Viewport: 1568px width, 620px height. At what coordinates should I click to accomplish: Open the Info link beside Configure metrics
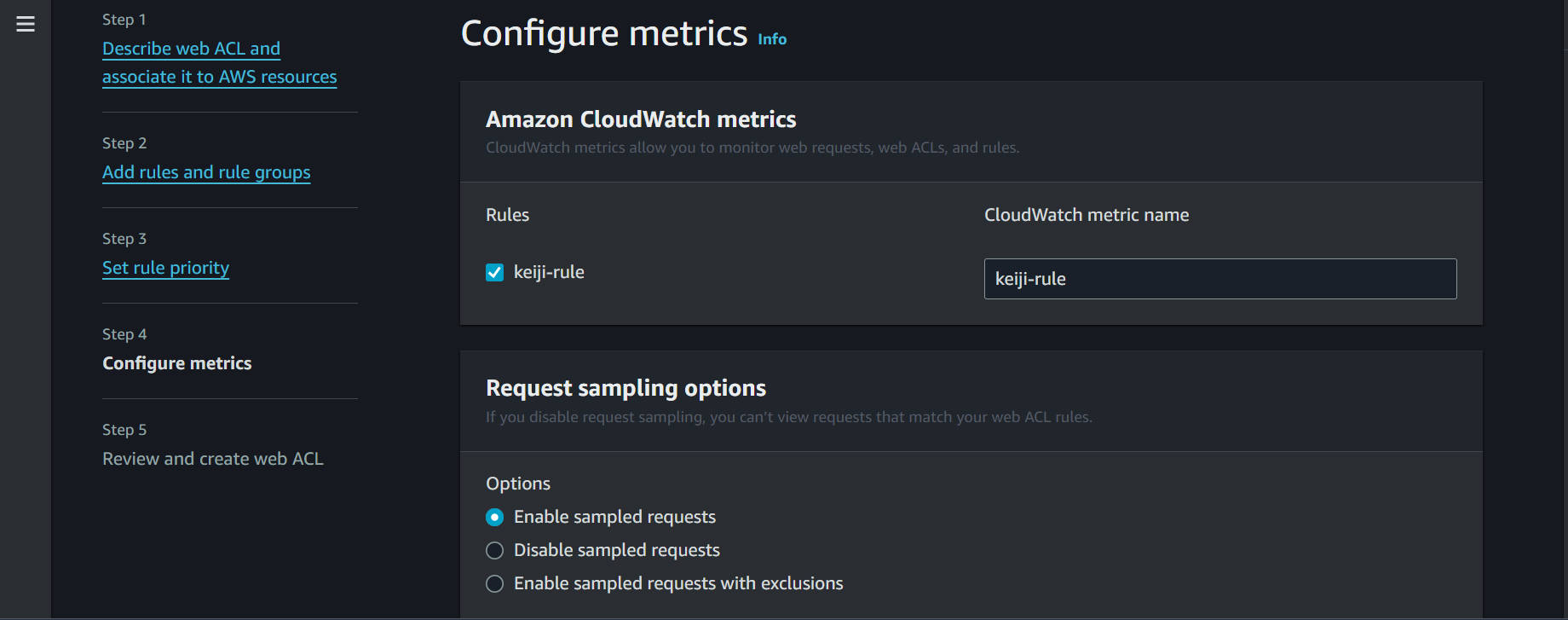772,39
